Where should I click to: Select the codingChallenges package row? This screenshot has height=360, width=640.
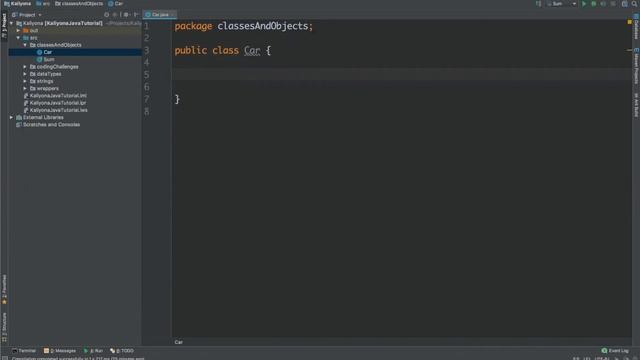pos(75,67)
